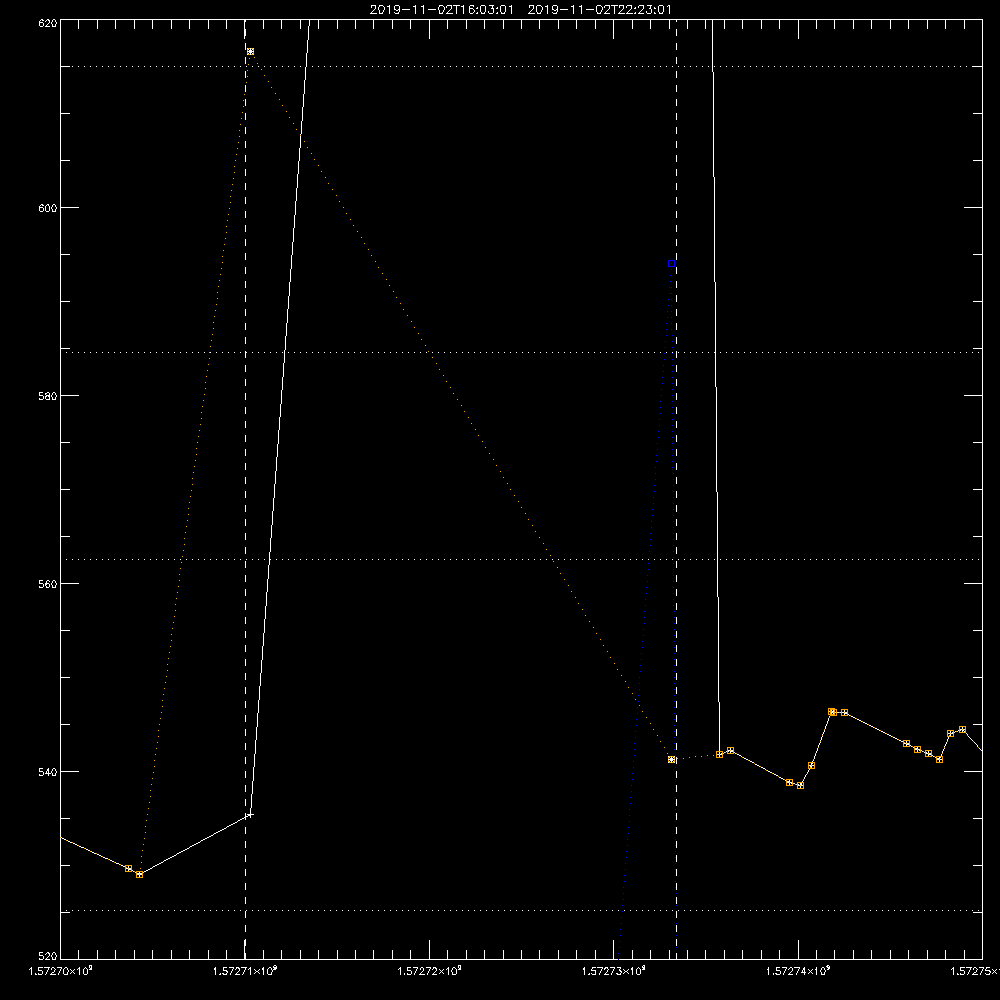Screen dimensions: 1000x1000
Task: Click the blue square data marker
Action: 672,263
